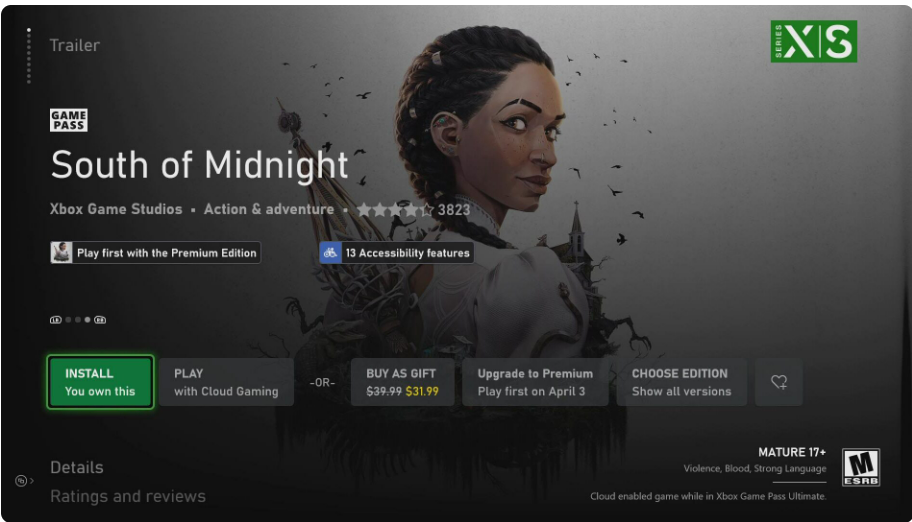The height and width of the screenshot is (522, 912).
Task: Upgrade to Premium edition
Action: point(535,382)
